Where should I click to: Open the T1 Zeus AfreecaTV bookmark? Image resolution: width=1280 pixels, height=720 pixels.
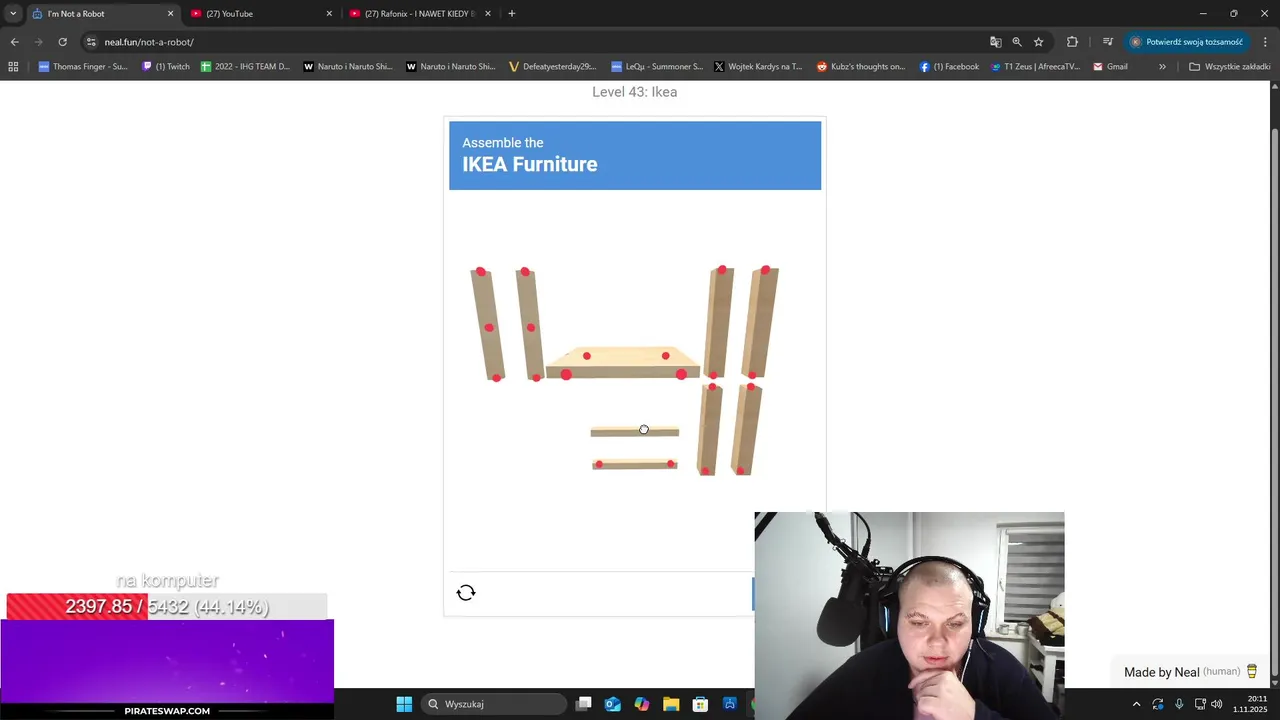pos(1036,67)
